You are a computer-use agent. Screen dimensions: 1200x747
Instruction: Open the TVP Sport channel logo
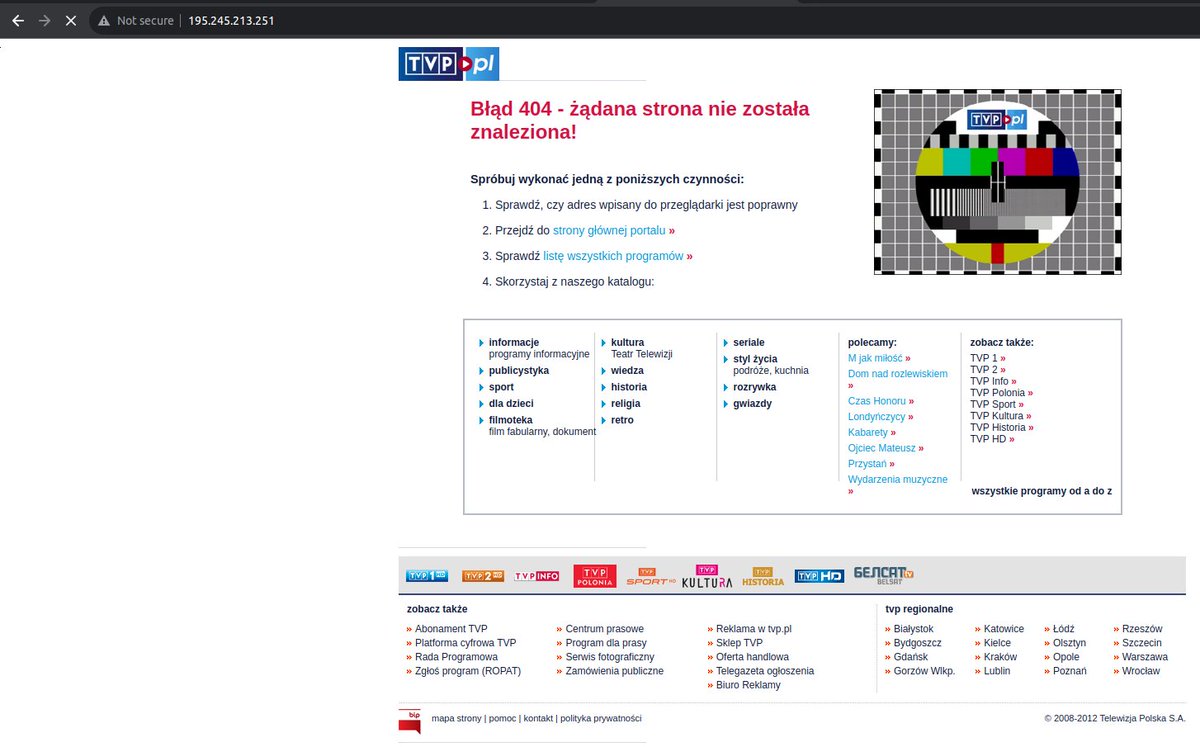coord(651,577)
